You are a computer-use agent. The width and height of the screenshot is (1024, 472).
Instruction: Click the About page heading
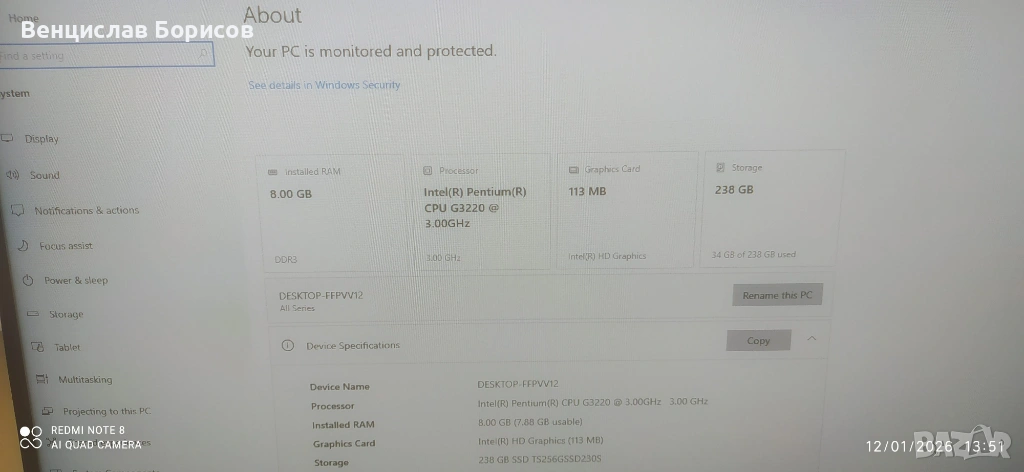[x=272, y=15]
